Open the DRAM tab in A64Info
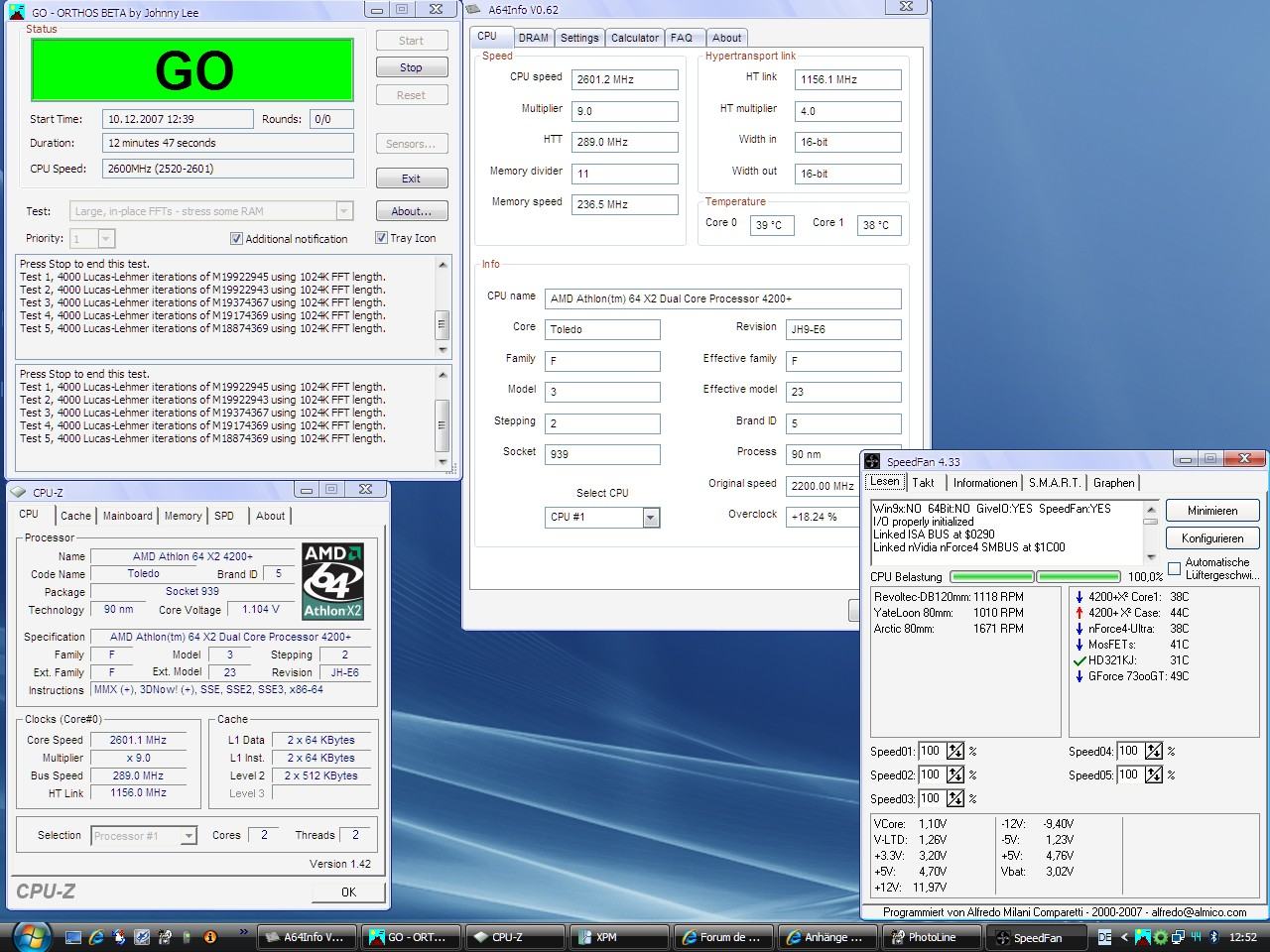The image size is (1270, 952). (533, 38)
